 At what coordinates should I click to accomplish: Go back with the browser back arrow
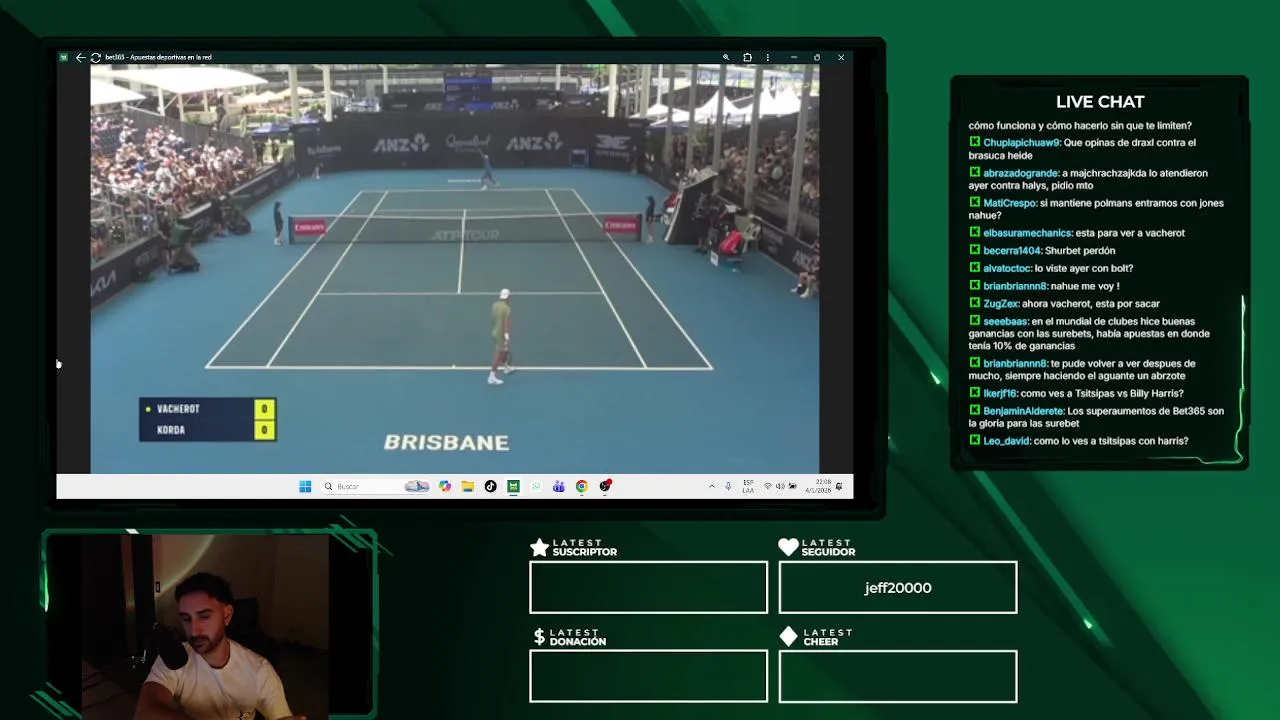(x=81, y=57)
